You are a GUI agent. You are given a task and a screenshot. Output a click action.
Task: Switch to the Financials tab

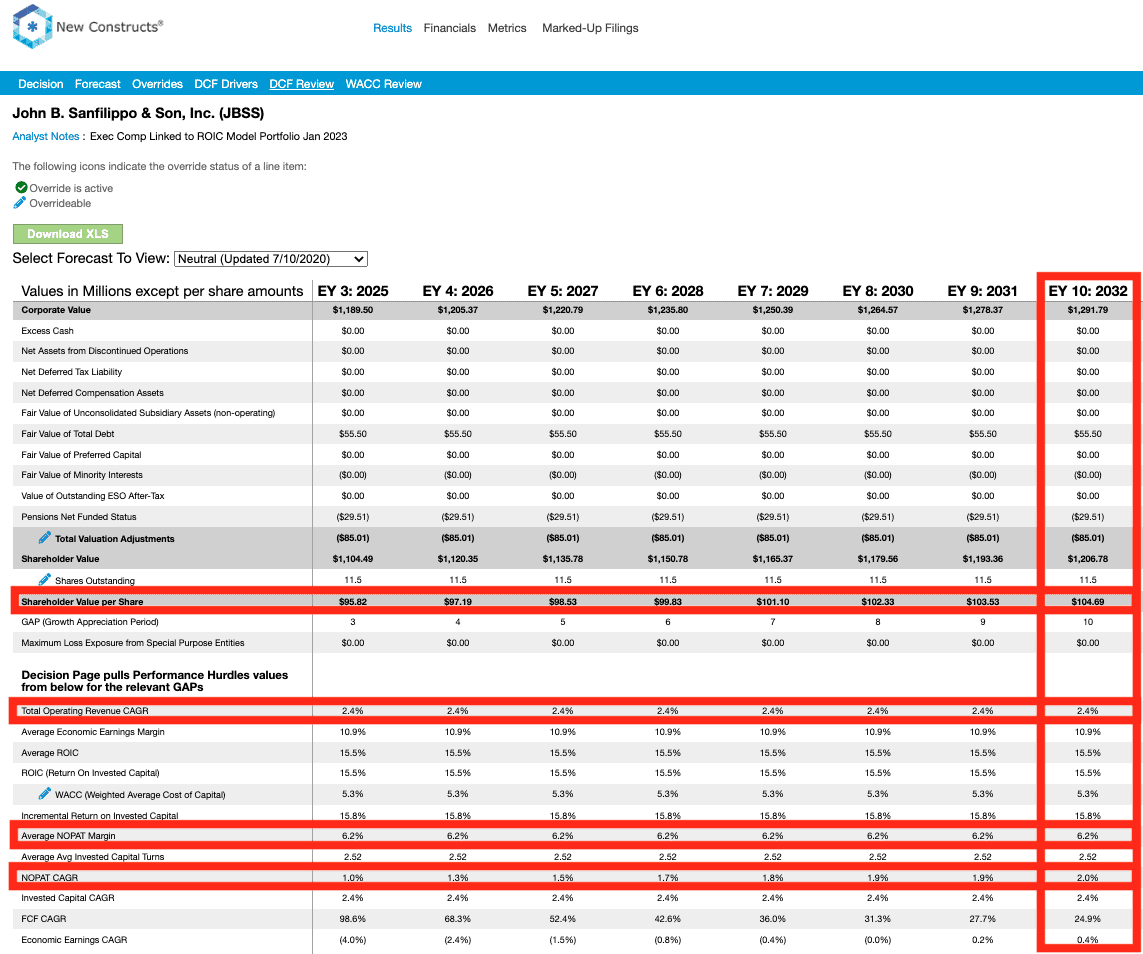(x=450, y=28)
